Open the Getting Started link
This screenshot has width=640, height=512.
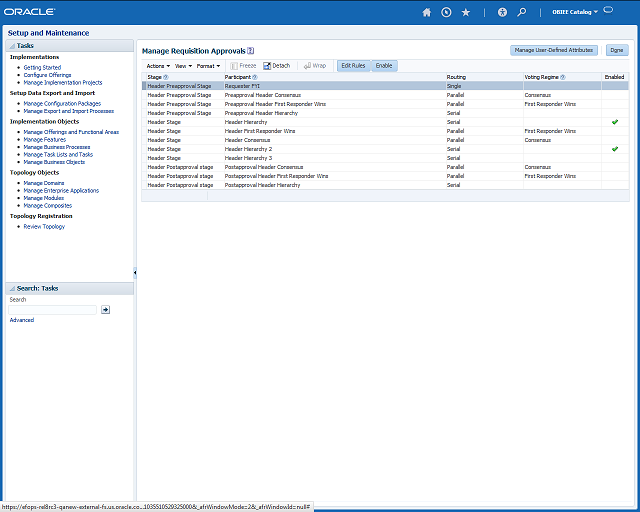click(x=42, y=67)
